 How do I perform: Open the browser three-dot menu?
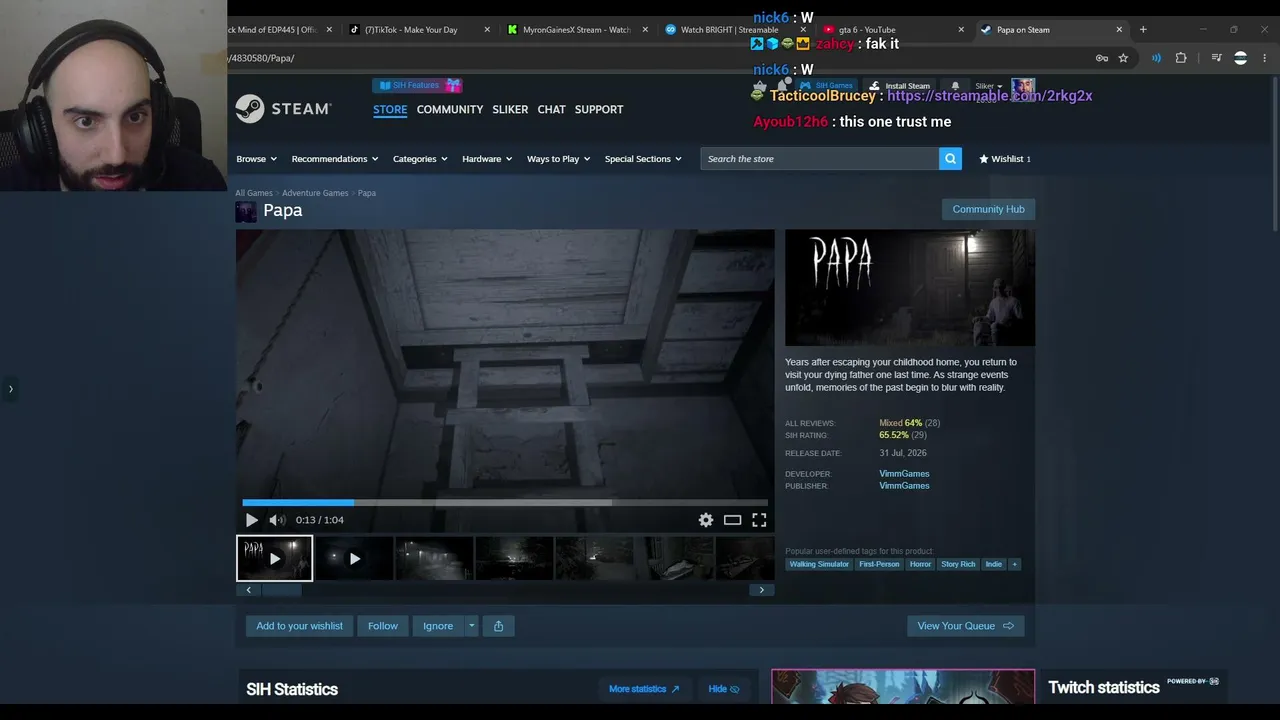[x=1263, y=58]
